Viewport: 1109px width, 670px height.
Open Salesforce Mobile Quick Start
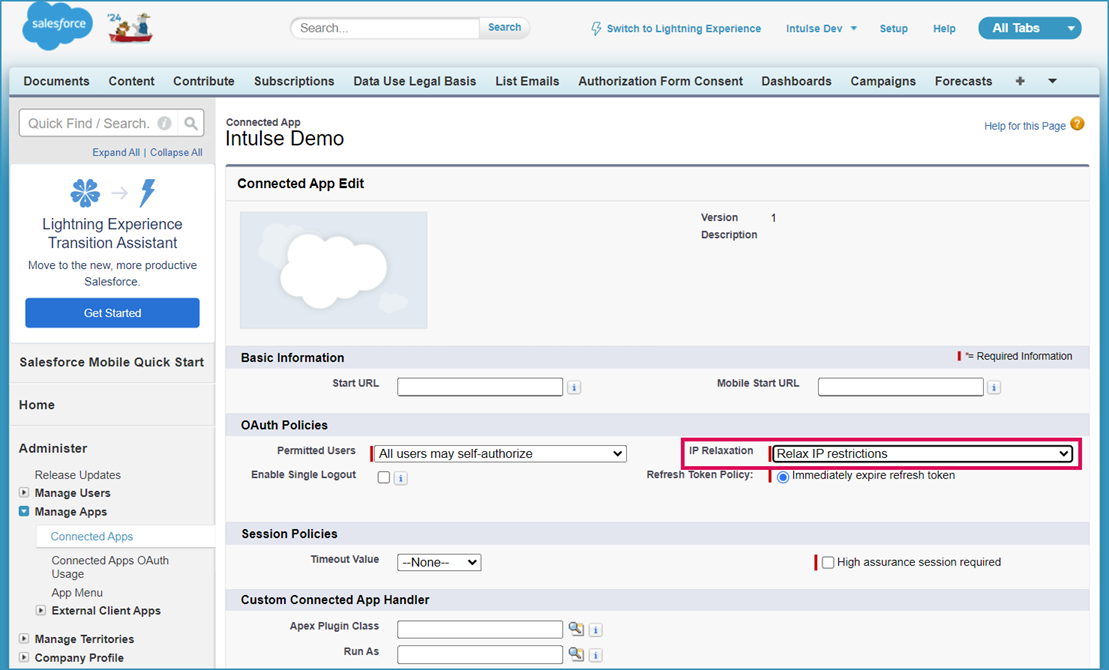112,362
